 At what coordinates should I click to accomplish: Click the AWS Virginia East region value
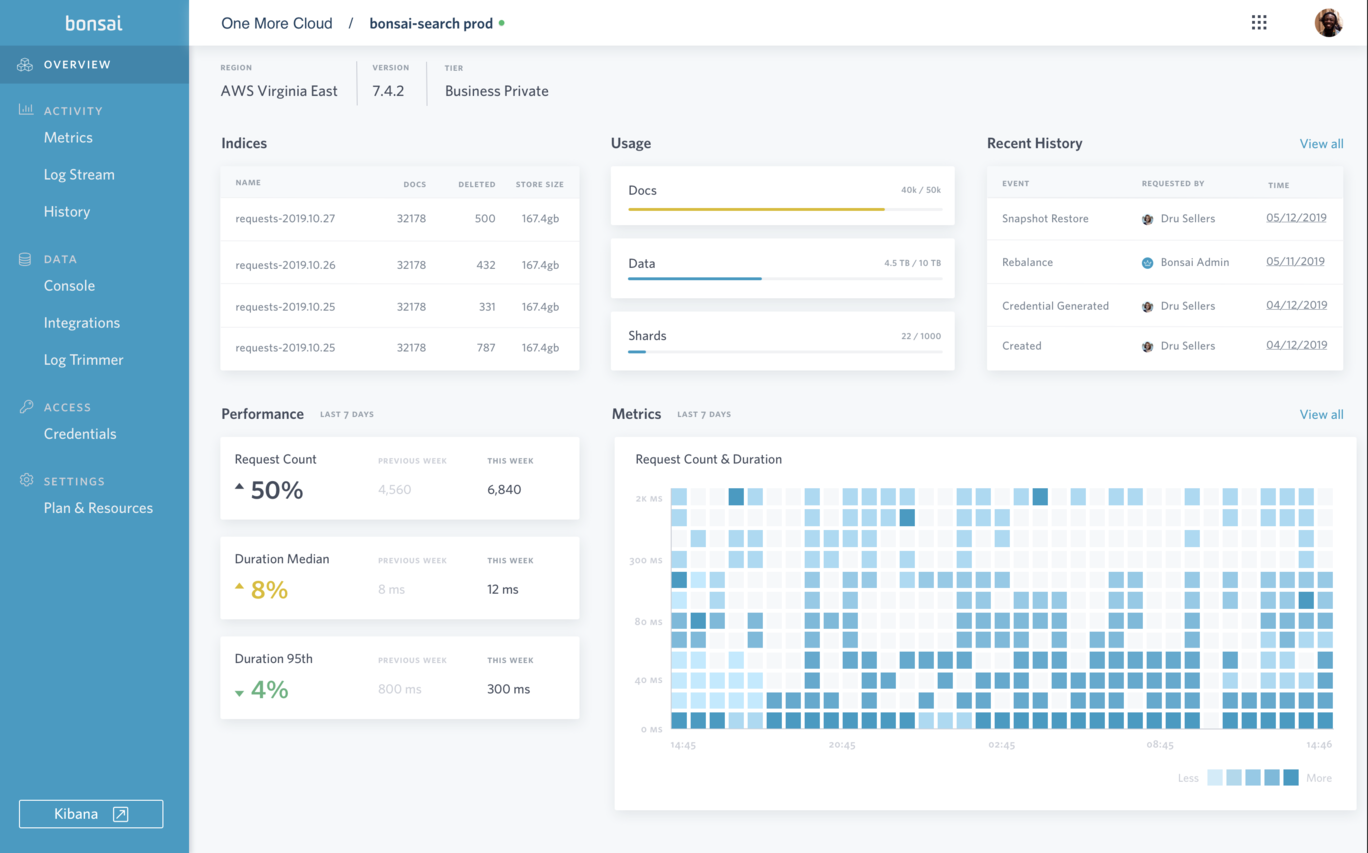pyautogui.click(x=279, y=91)
